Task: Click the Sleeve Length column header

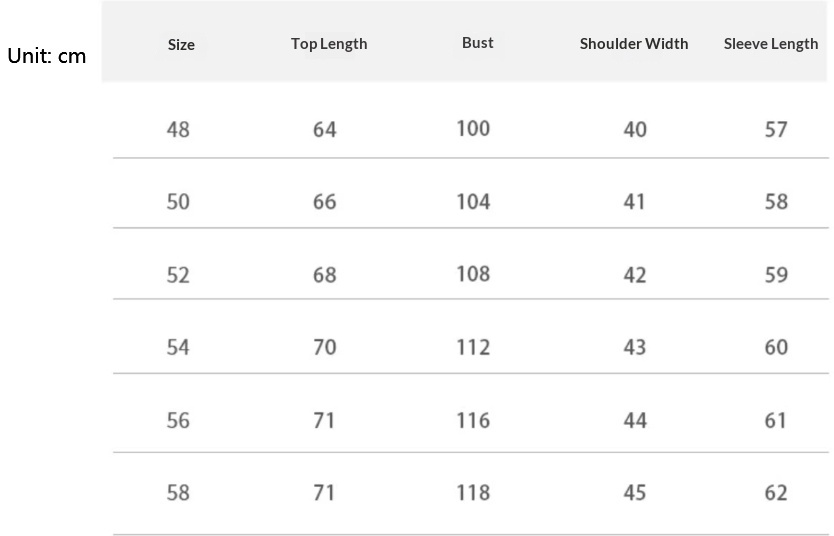Action: (771, 44)
